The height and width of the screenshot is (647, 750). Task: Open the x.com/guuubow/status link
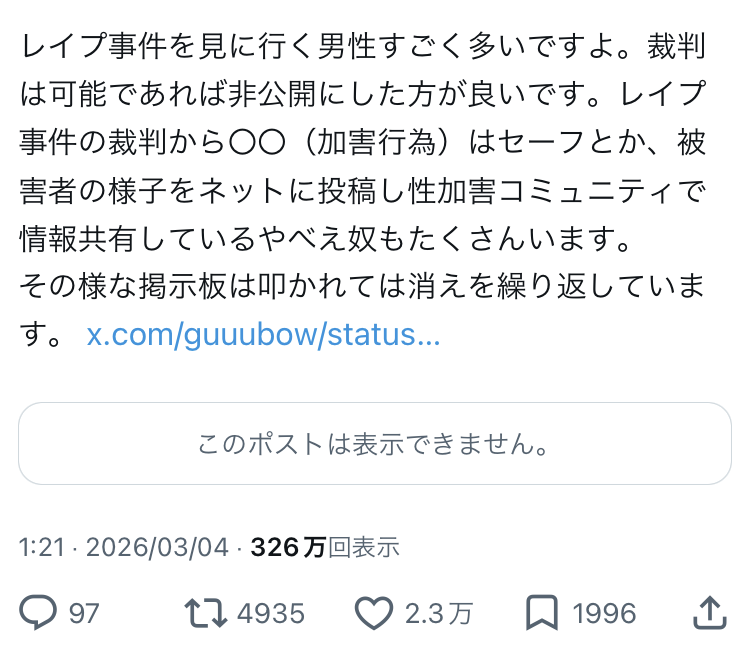pos(264,334)
